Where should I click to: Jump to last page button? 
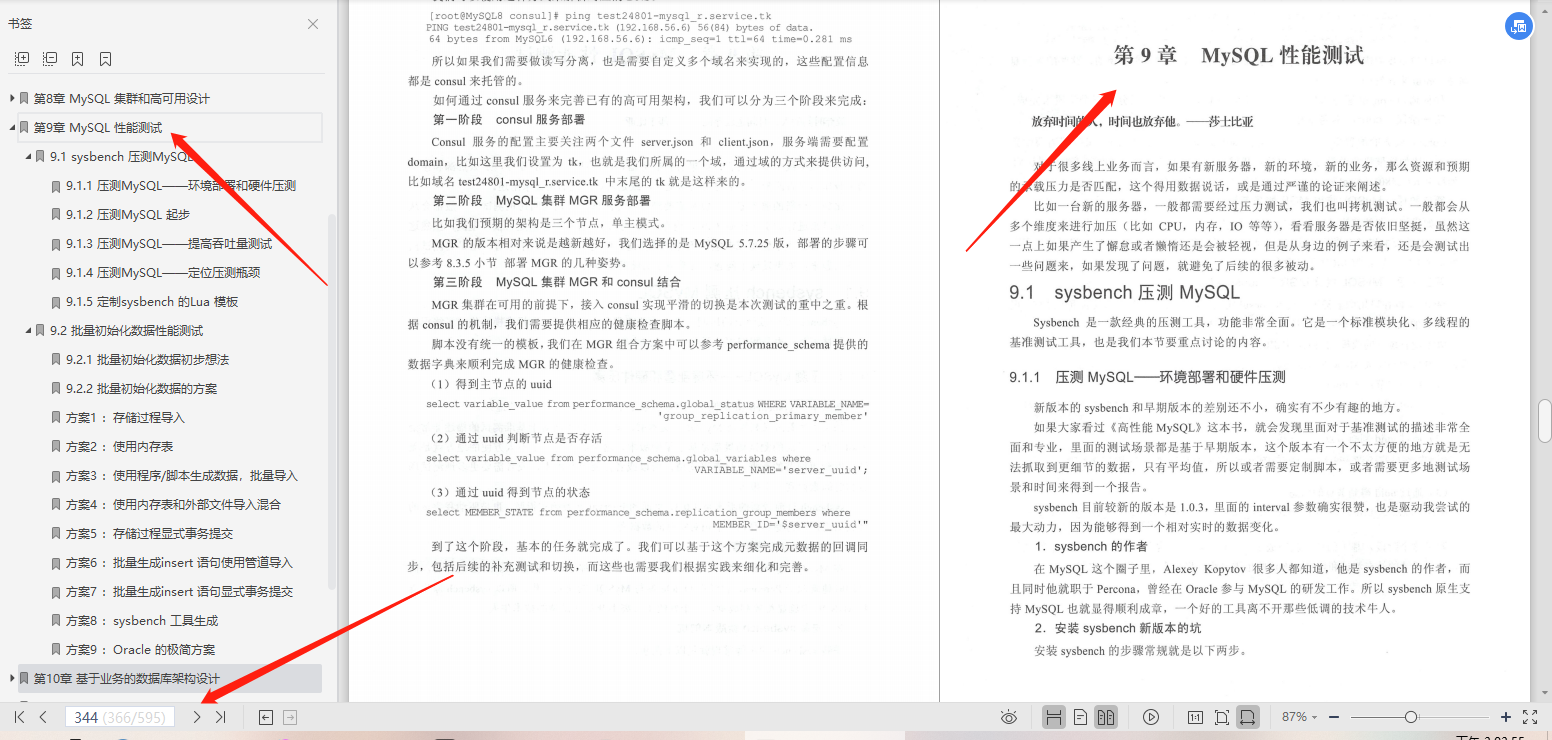pyautogui.click(x=221, y=717)
